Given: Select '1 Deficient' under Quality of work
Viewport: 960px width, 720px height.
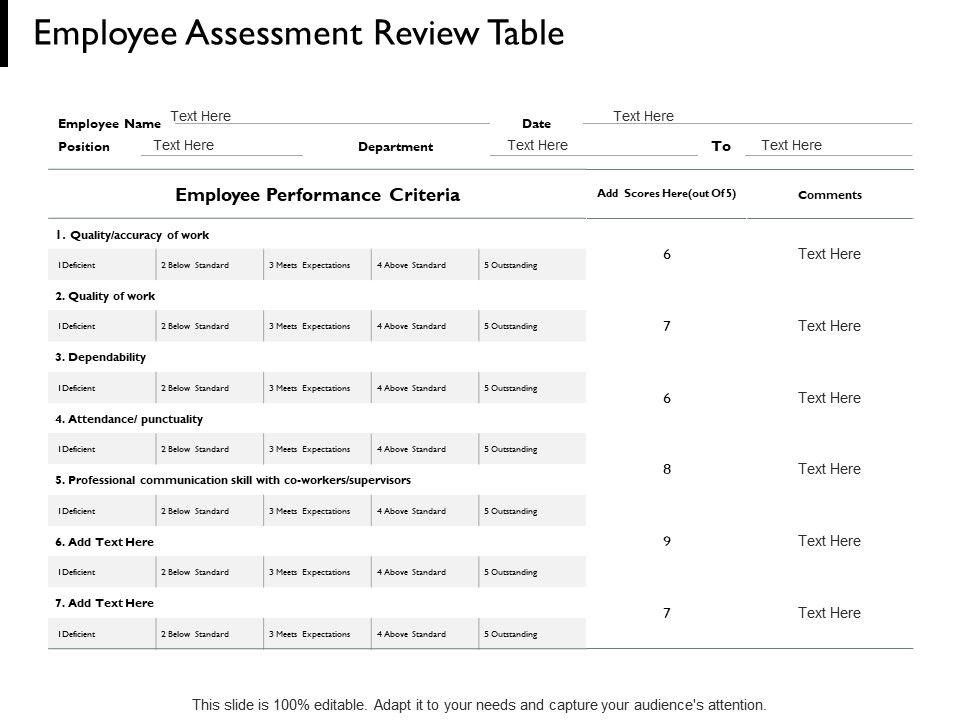Looking at the screenshot, I should tap(77, 327).
